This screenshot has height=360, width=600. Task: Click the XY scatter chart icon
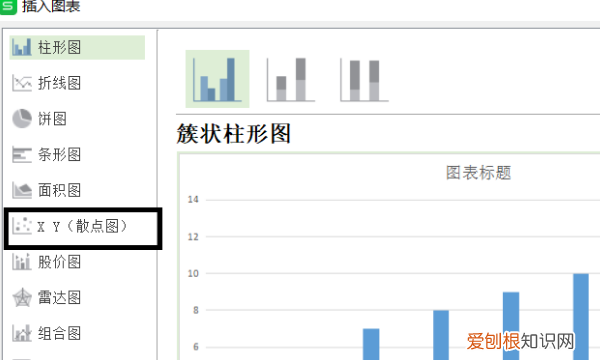[21, 226]
